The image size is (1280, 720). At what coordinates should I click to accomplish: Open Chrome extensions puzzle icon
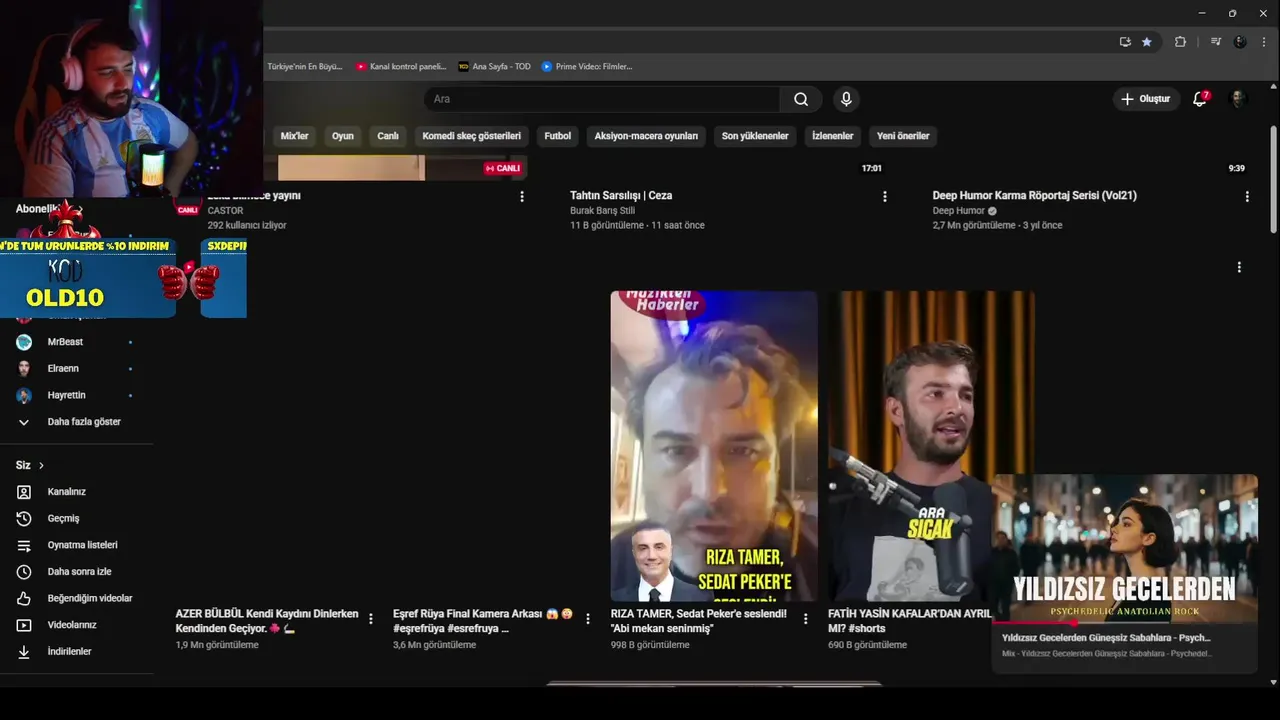coord(1180,42)
